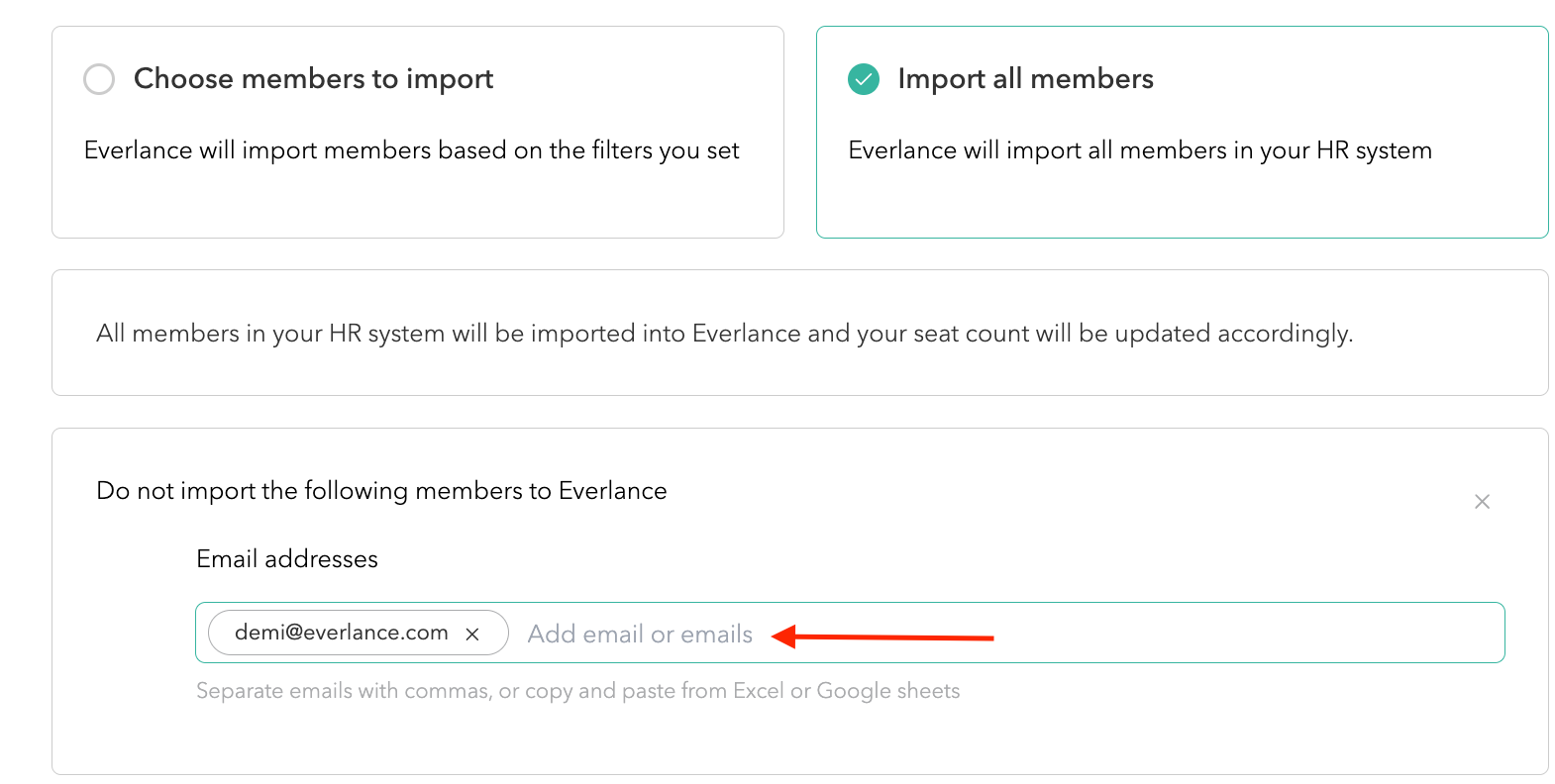Click the Add email or emails field
Screen dimensions: 1555x784
pos(640,635)
